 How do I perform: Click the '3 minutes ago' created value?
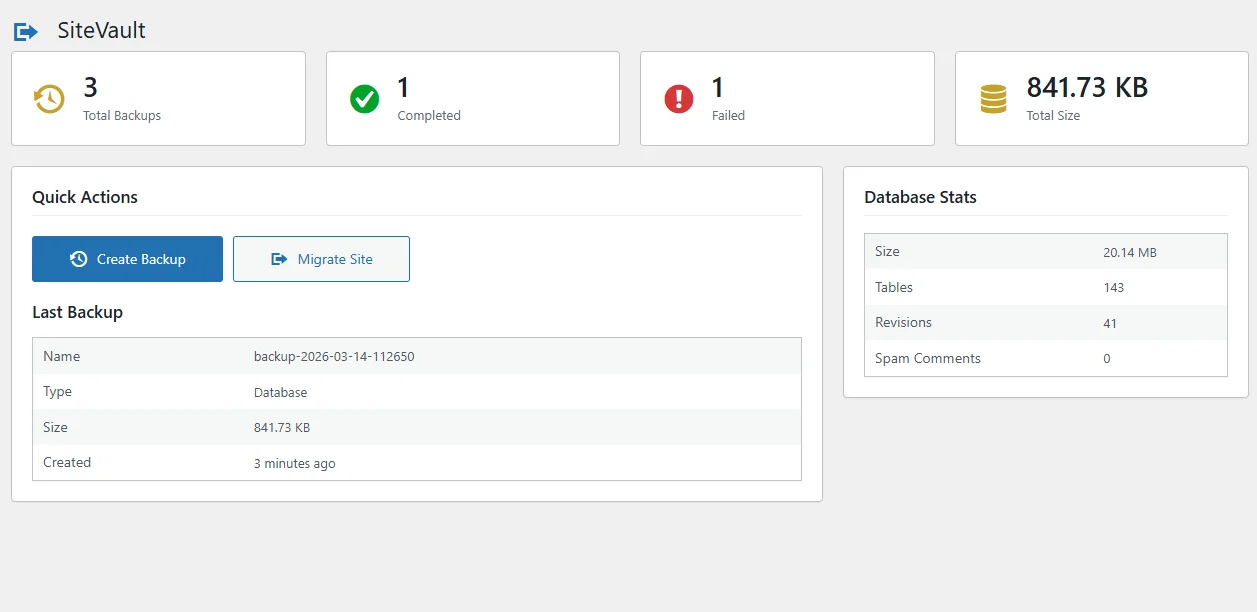[295, 464]
